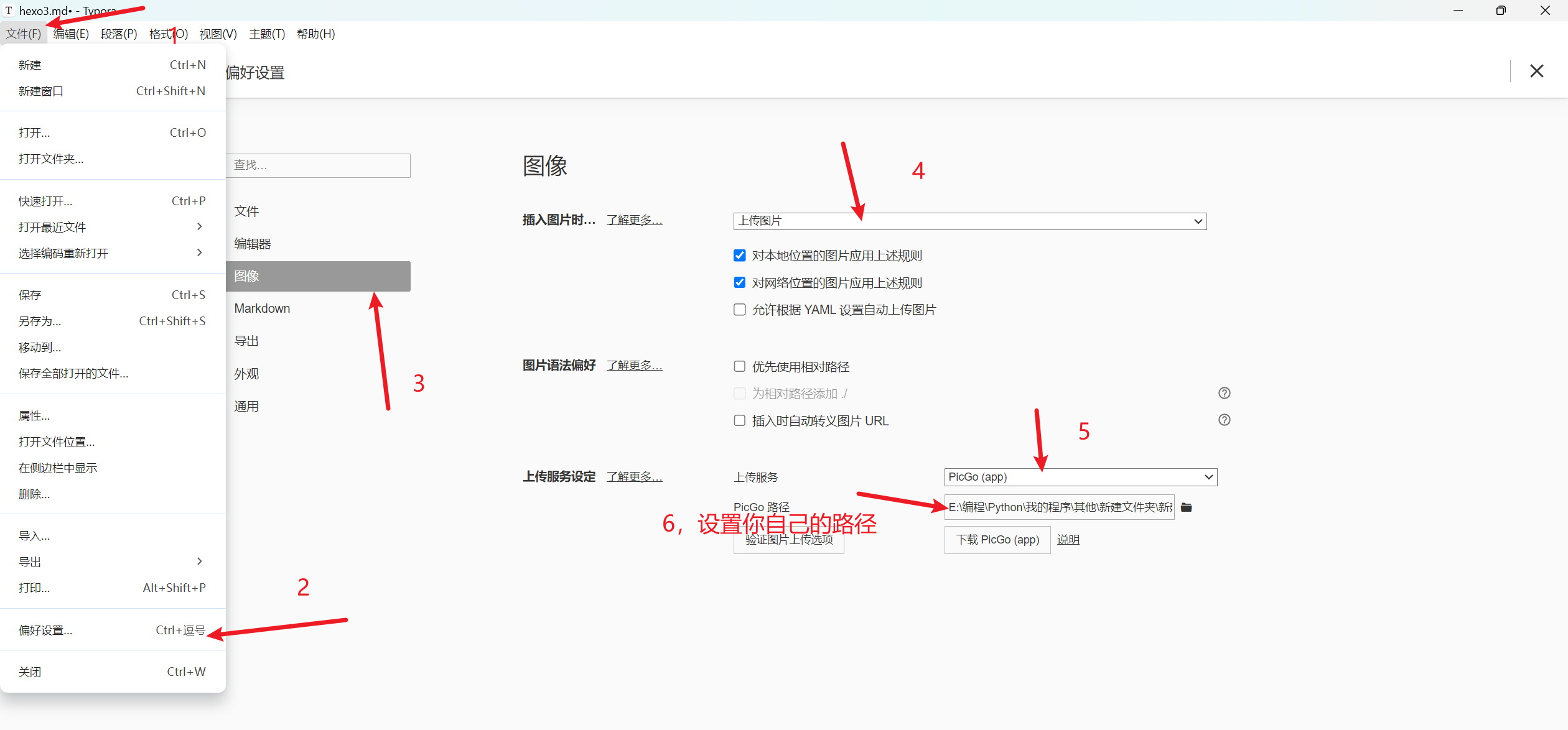Expand the 导出 submenu arrow in File menu

coord(199,561)
